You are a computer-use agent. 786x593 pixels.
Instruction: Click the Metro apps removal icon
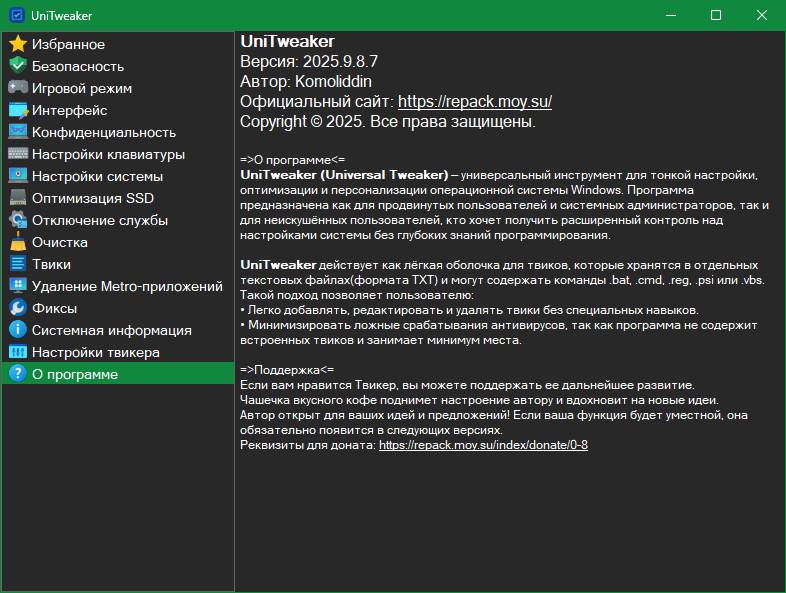(18, 286)
